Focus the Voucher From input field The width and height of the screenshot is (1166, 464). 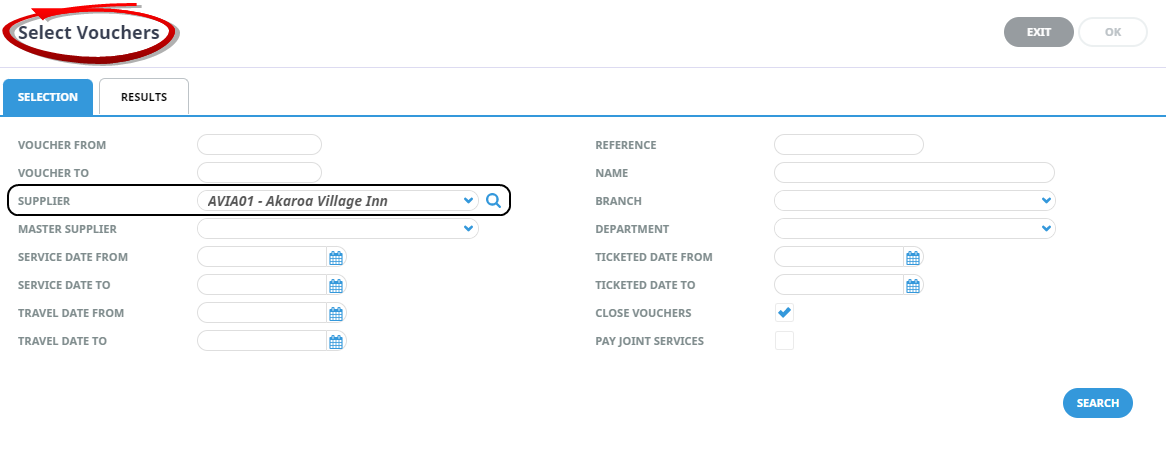[x=259, y=145]
